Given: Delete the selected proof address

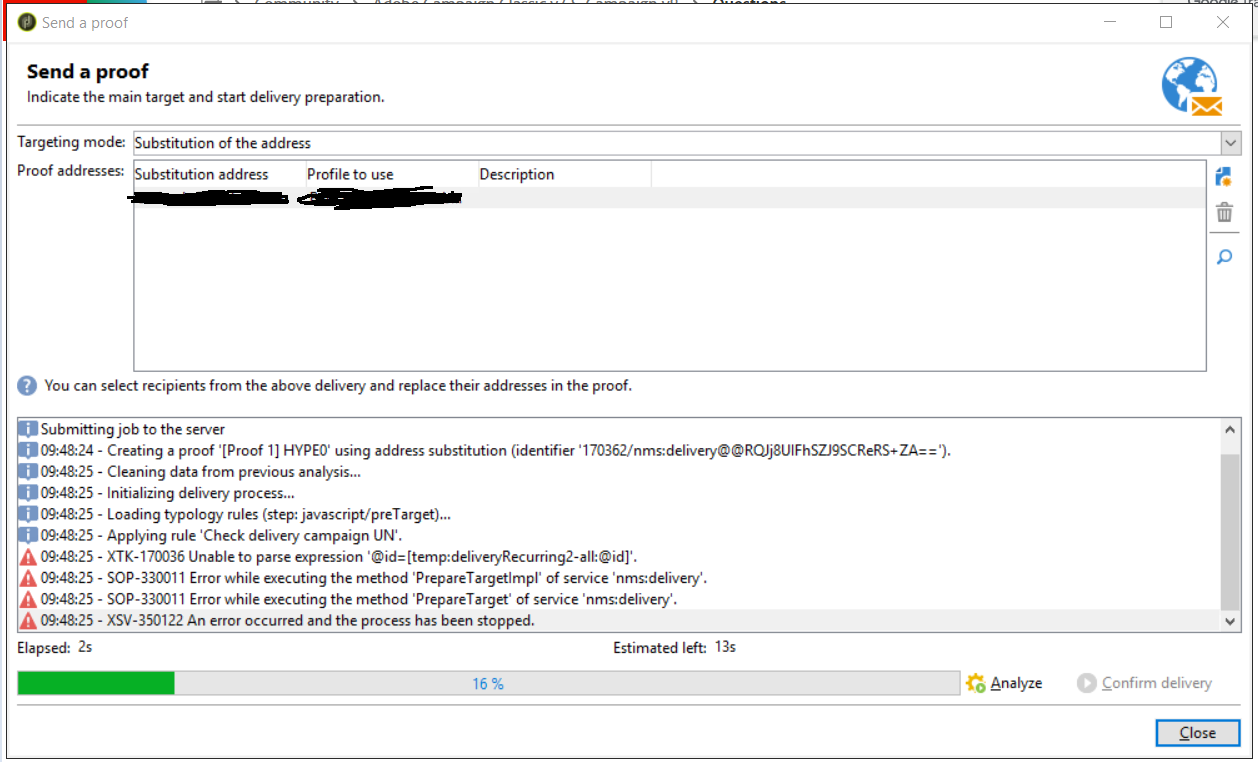Looking at the screenshot, I should [1224, 212].
